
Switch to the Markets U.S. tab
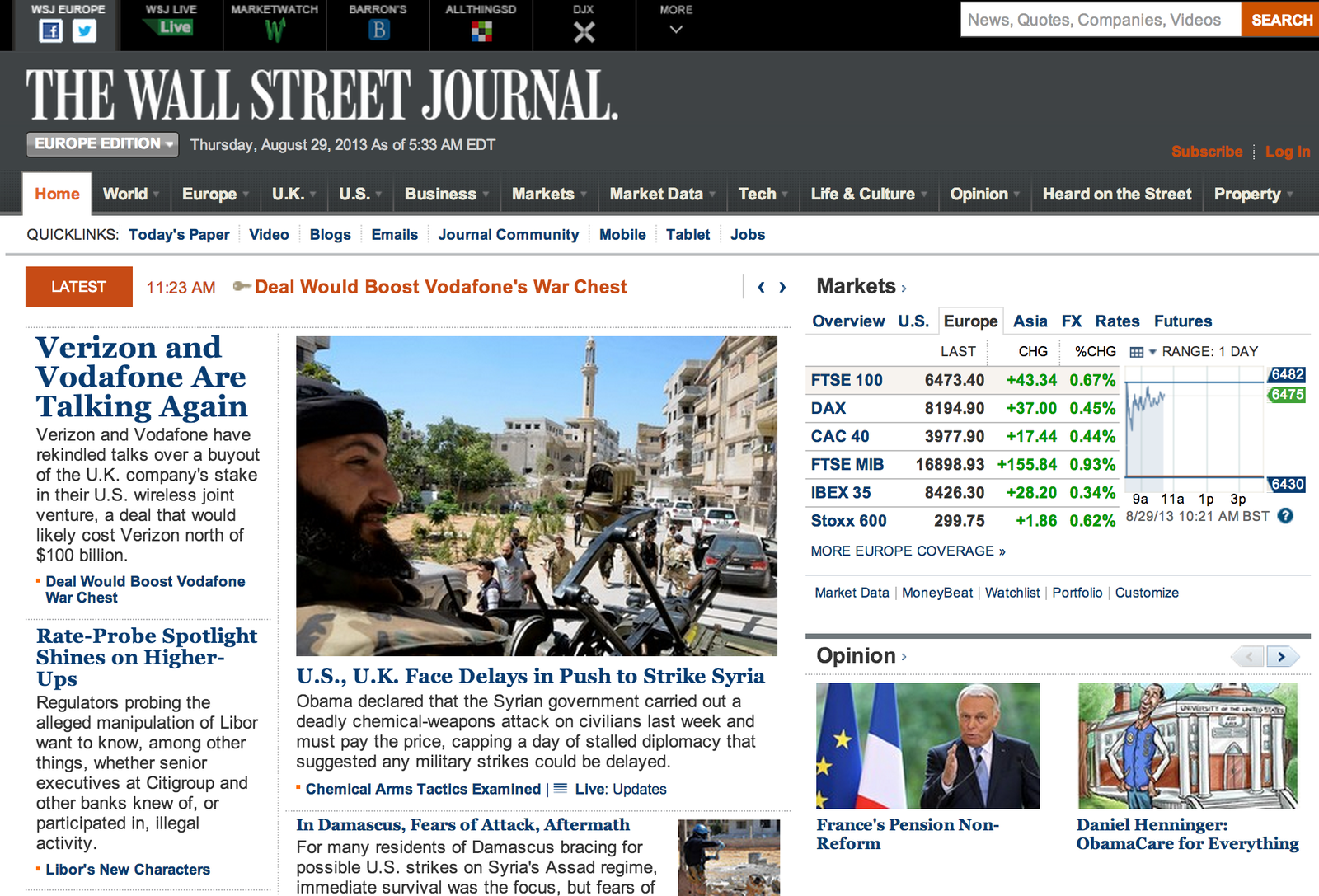(913, 321)
